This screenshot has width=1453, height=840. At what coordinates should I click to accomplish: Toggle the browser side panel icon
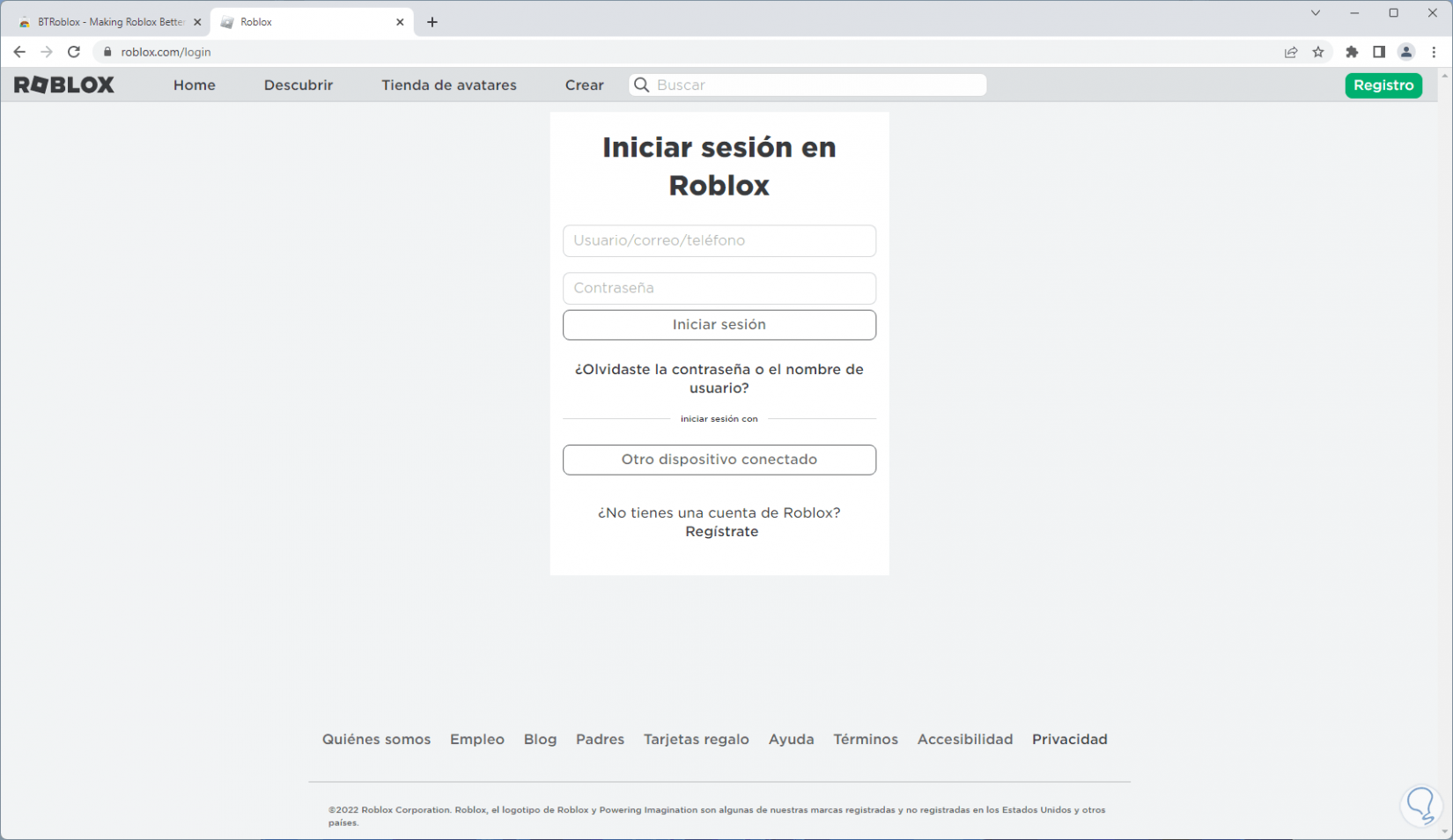pos(1379,52)
